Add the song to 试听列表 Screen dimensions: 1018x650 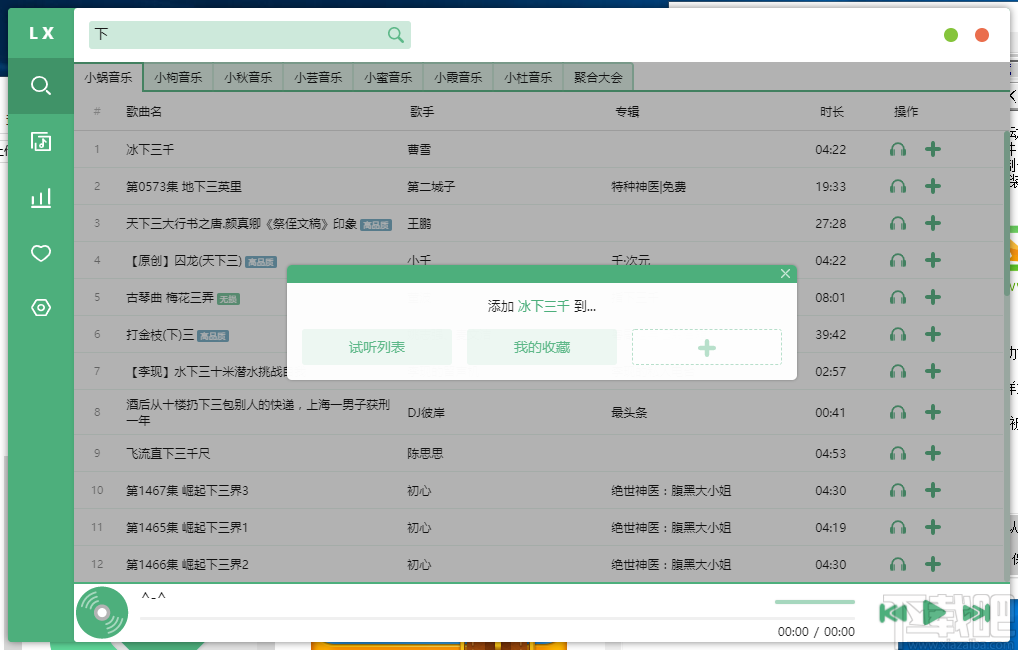377,347
